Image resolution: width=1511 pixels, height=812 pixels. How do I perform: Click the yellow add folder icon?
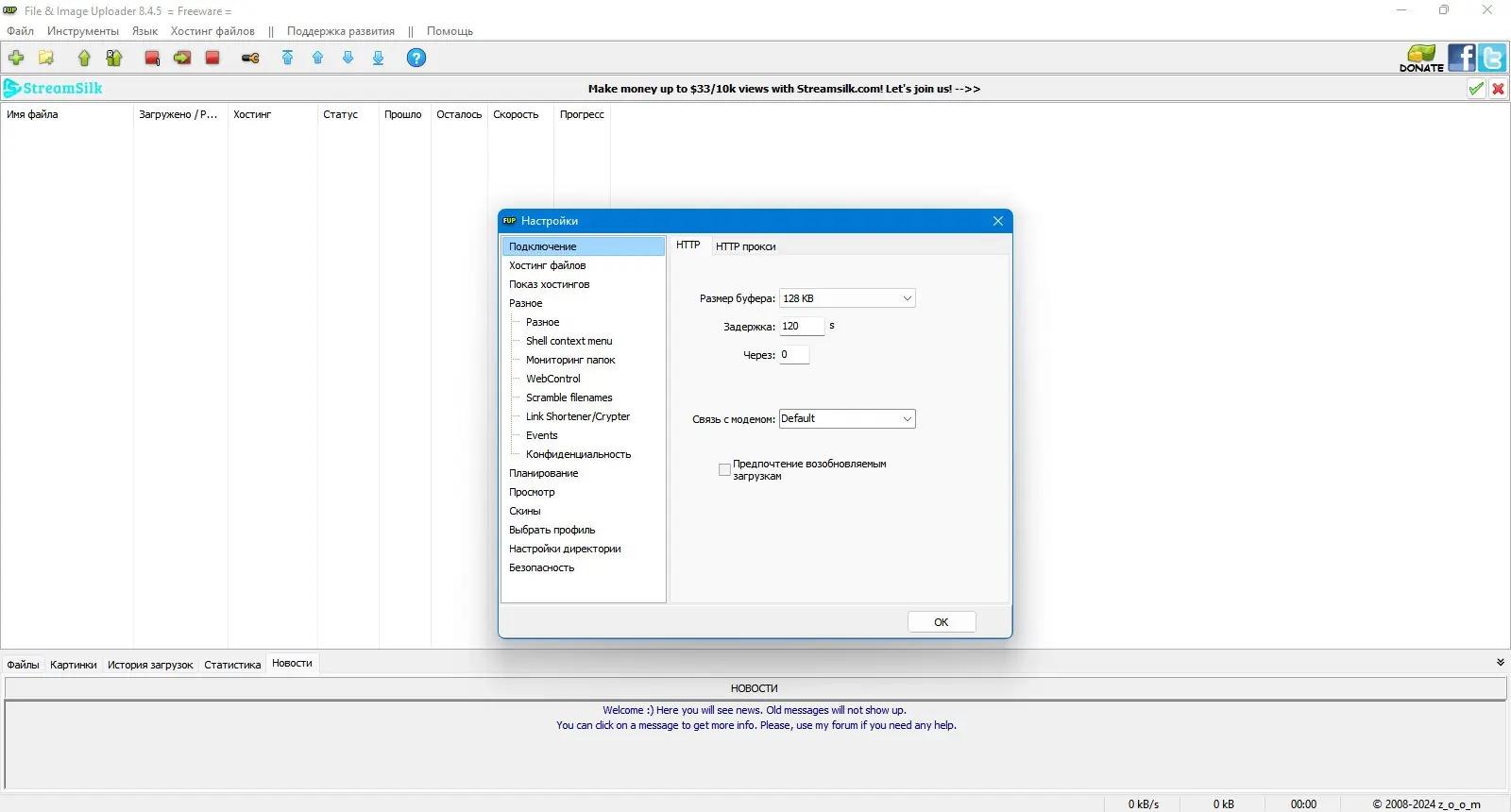point(46,58)
